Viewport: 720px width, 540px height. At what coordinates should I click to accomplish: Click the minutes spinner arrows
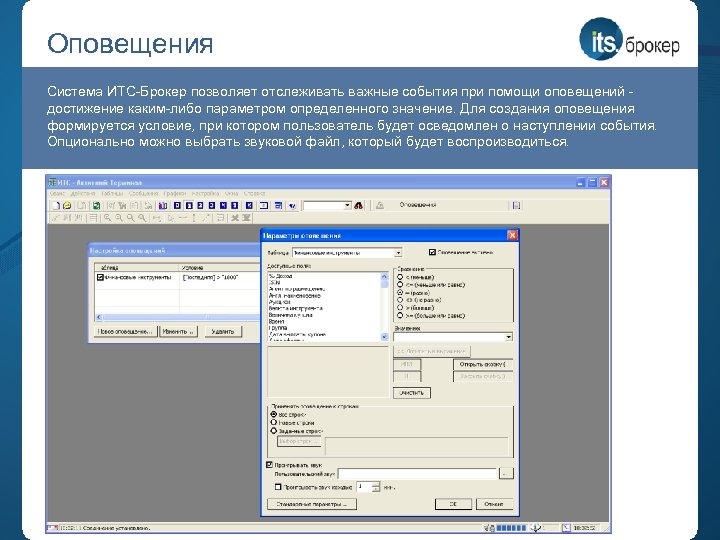[x=376, y=487]
